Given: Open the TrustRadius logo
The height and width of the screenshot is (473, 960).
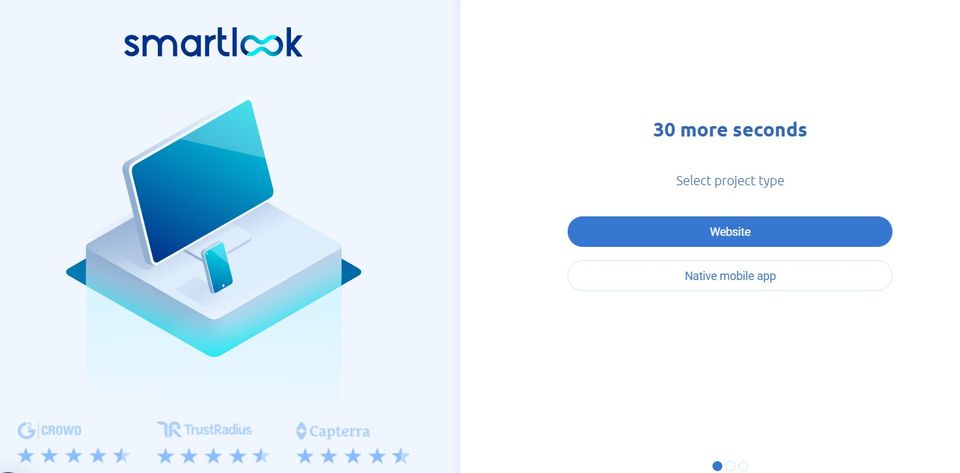Looking at the screenshot, I should coord(204,430).
